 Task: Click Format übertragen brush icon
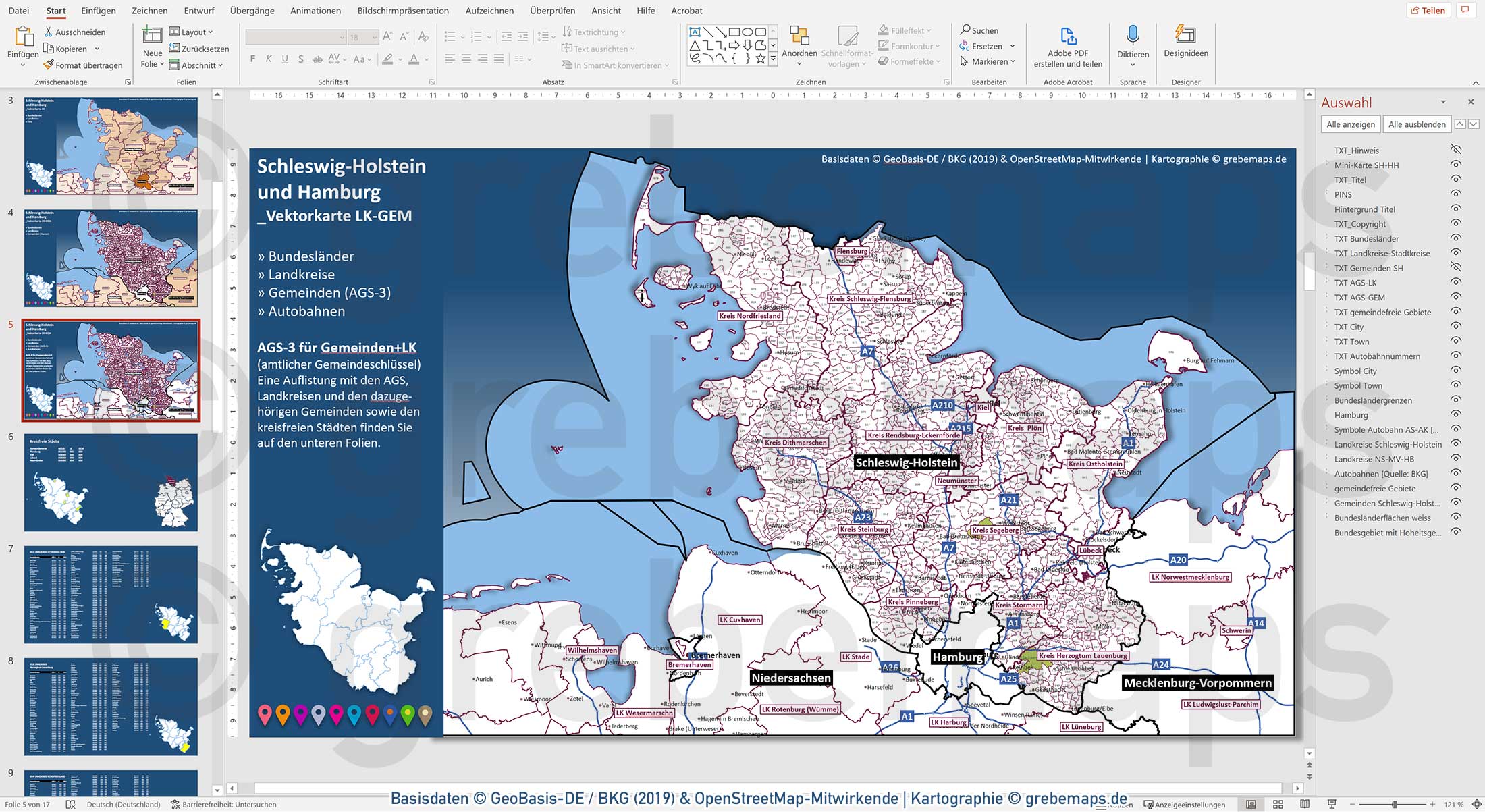point(49,65)
